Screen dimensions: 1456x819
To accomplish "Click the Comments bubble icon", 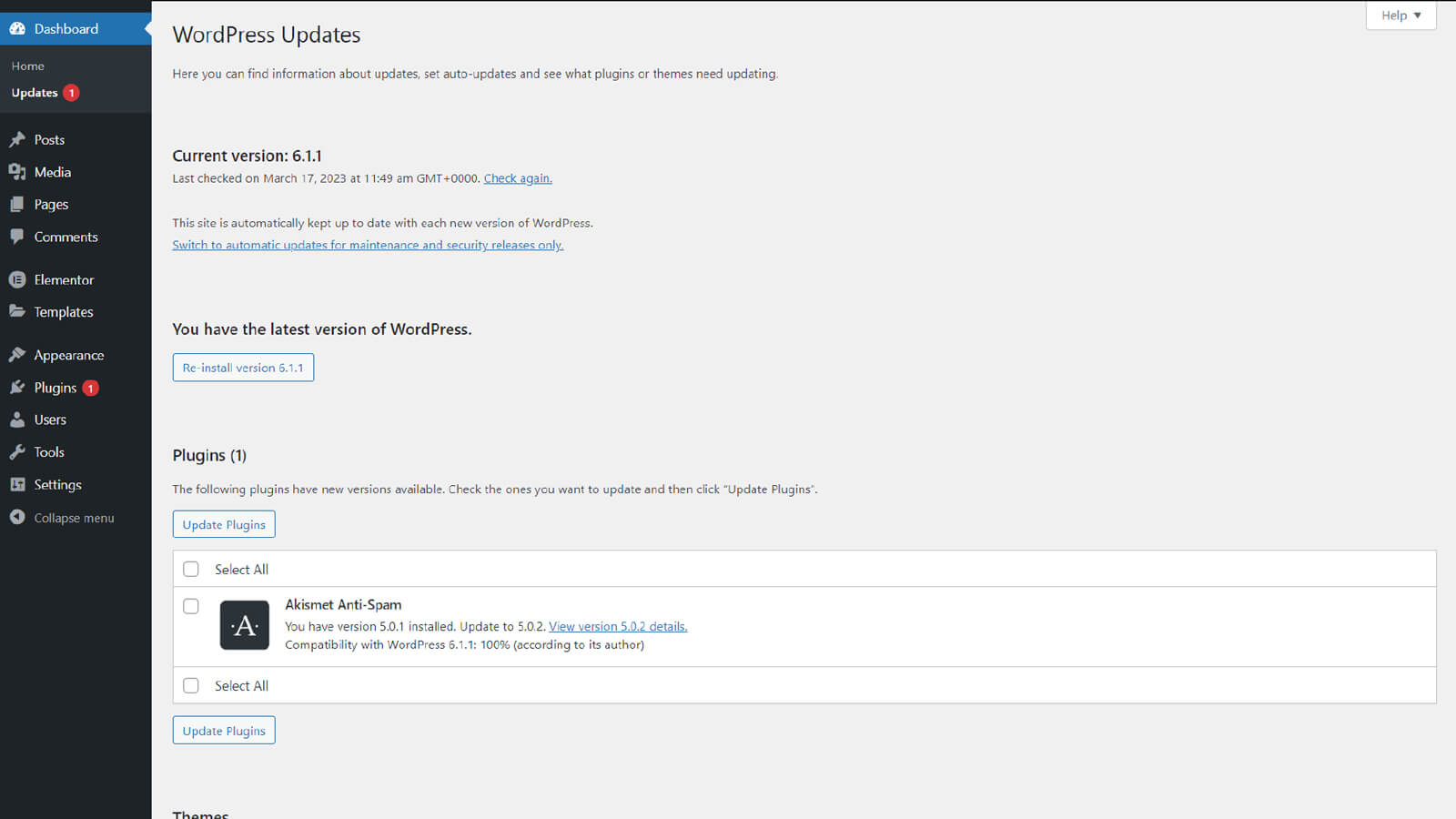I will (x=17, y=237).
